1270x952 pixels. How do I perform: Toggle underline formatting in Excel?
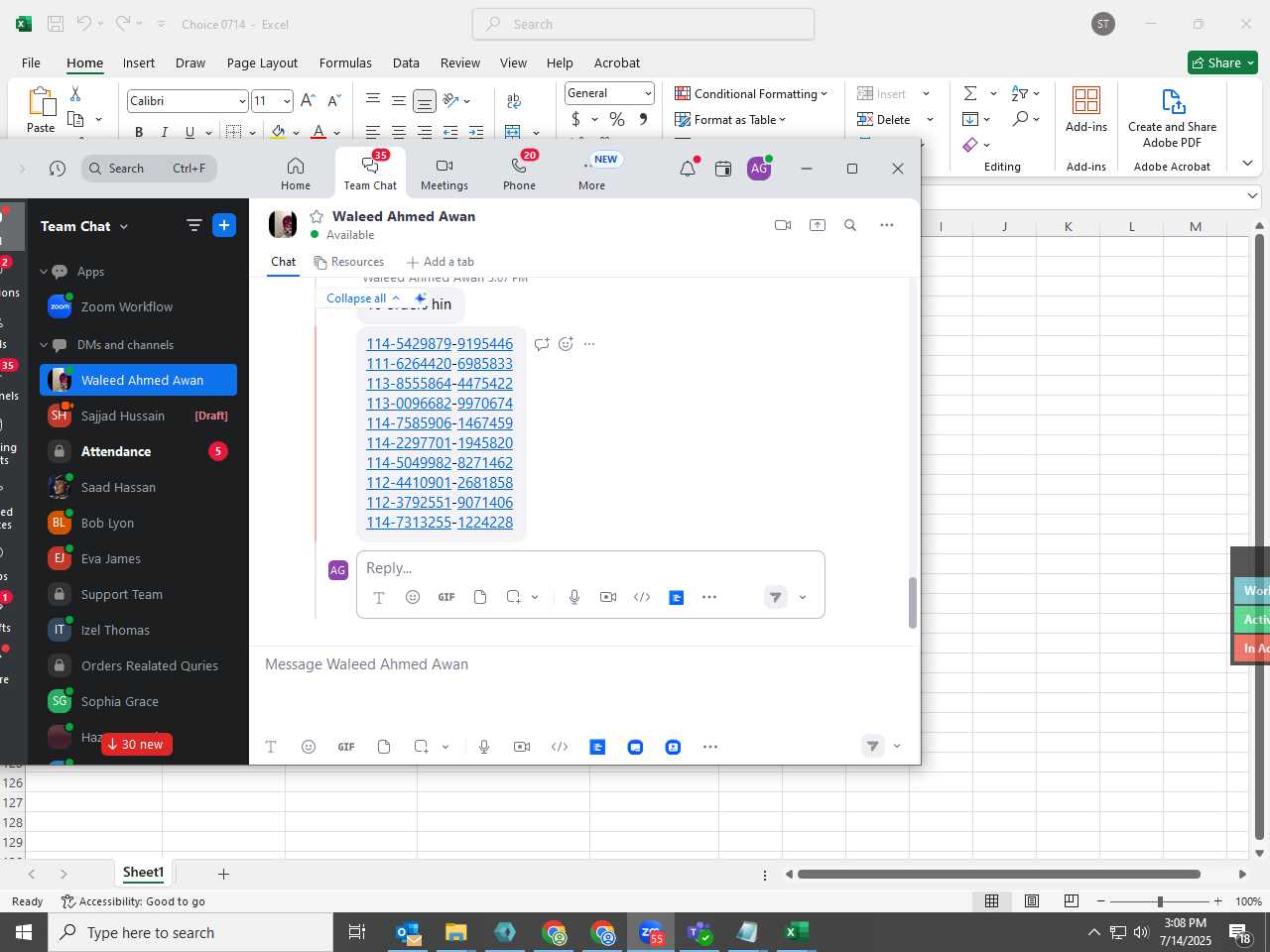(x=189, y=132)
